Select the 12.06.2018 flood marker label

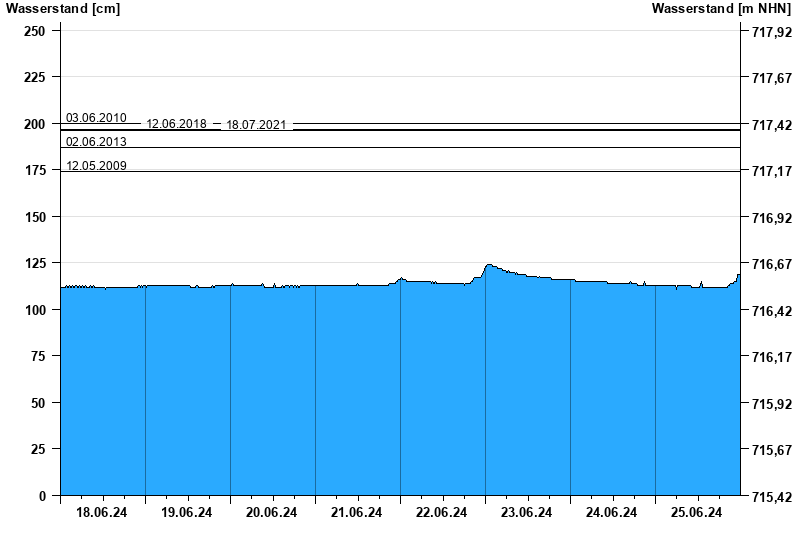pyautogui.click(x=176, y=124)
